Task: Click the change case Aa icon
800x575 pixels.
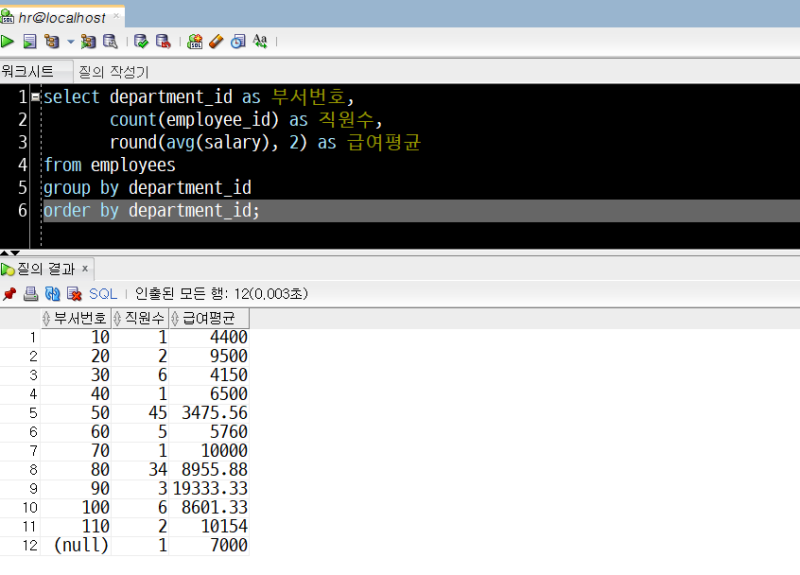Action: point(260,41)
